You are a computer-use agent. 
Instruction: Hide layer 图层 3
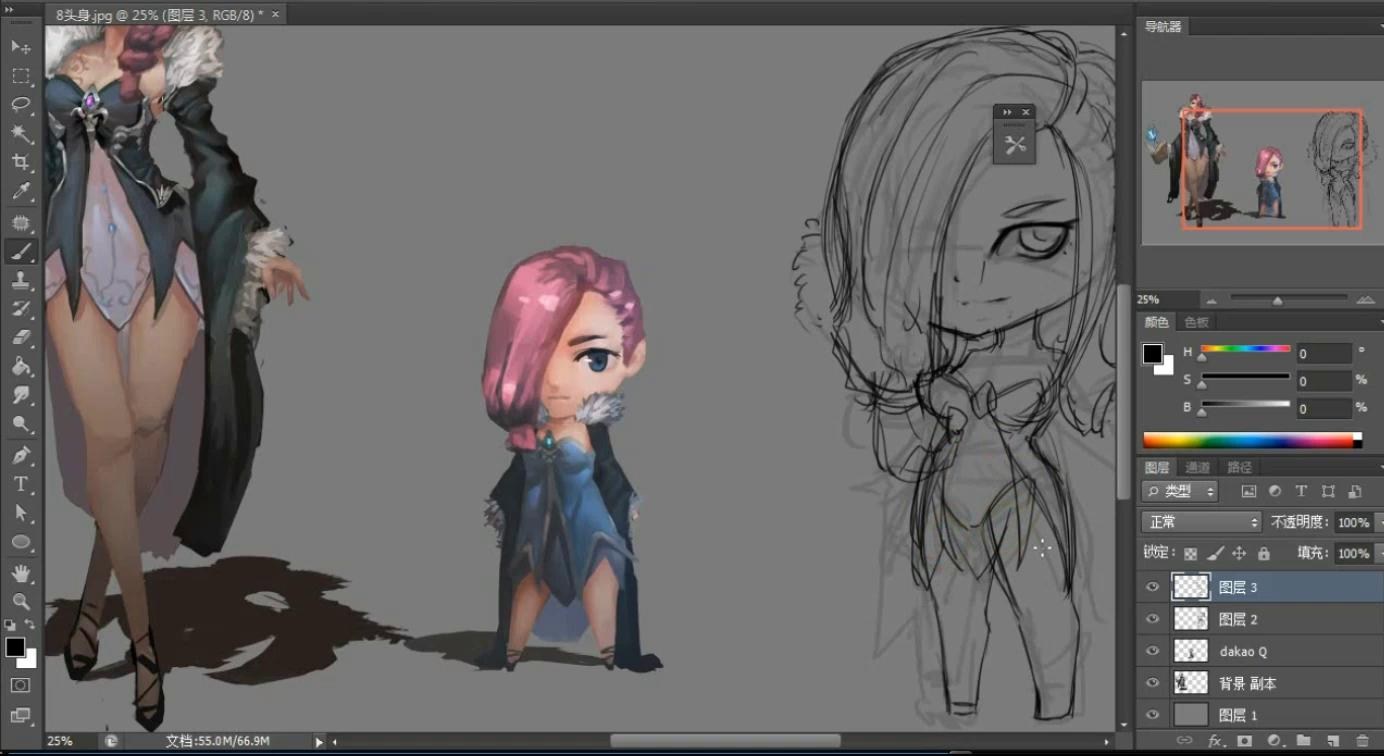pos(1153,587)
